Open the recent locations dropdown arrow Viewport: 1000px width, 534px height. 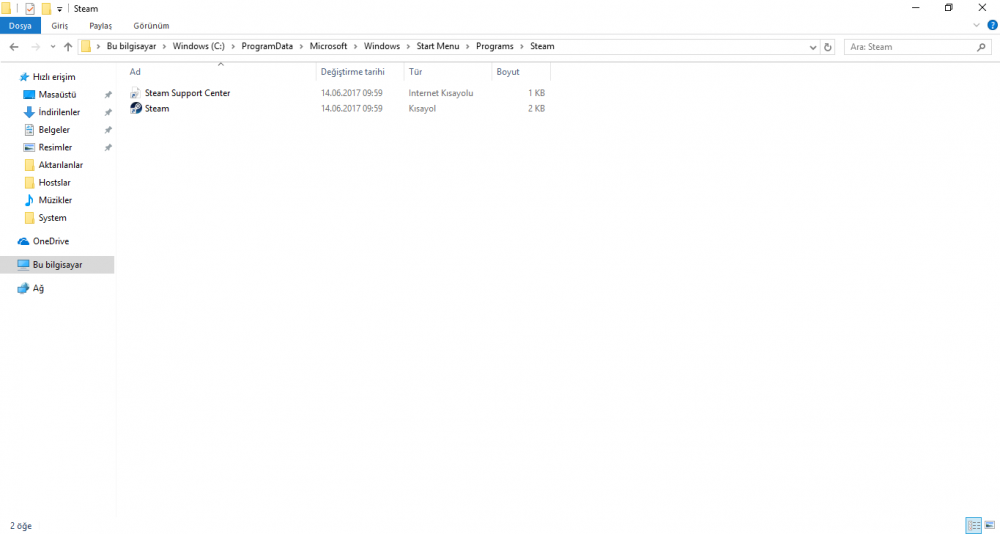point(53,47)
